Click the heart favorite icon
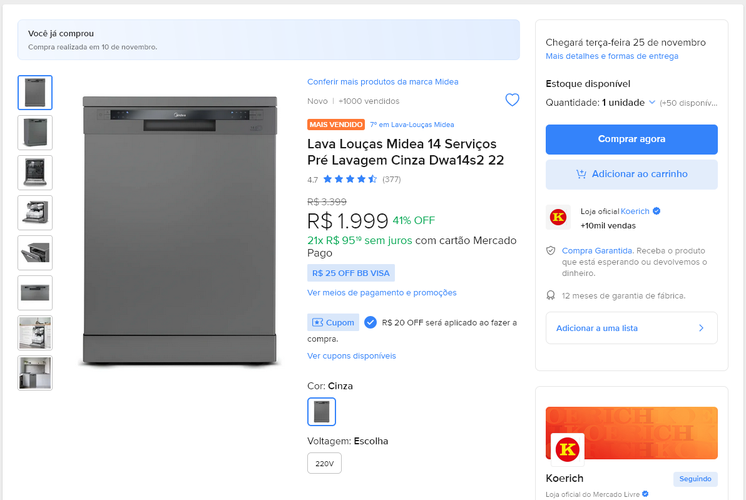This screenshot has height=500, width=746. coord(512,100)
